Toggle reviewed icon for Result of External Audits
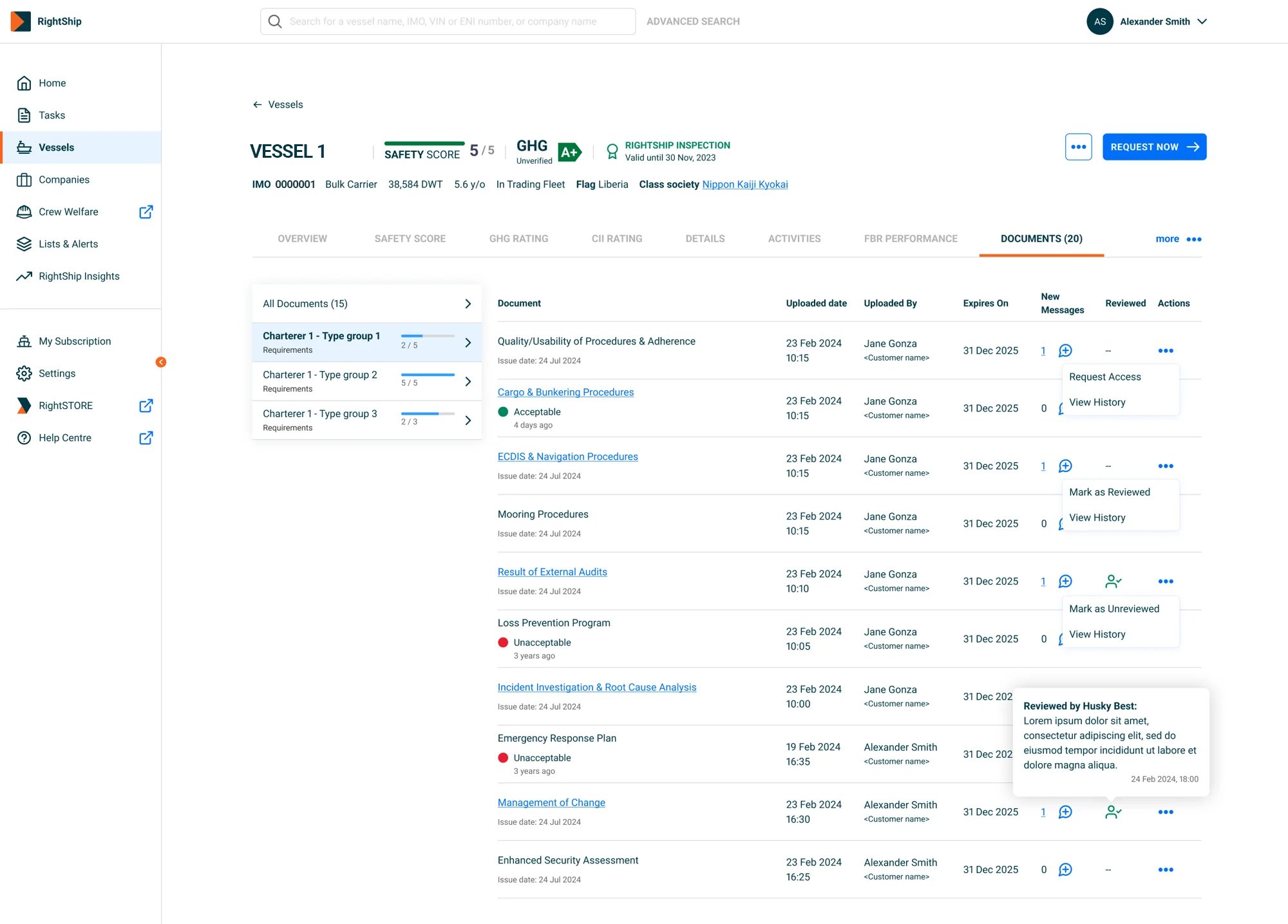 [1113, 581]
